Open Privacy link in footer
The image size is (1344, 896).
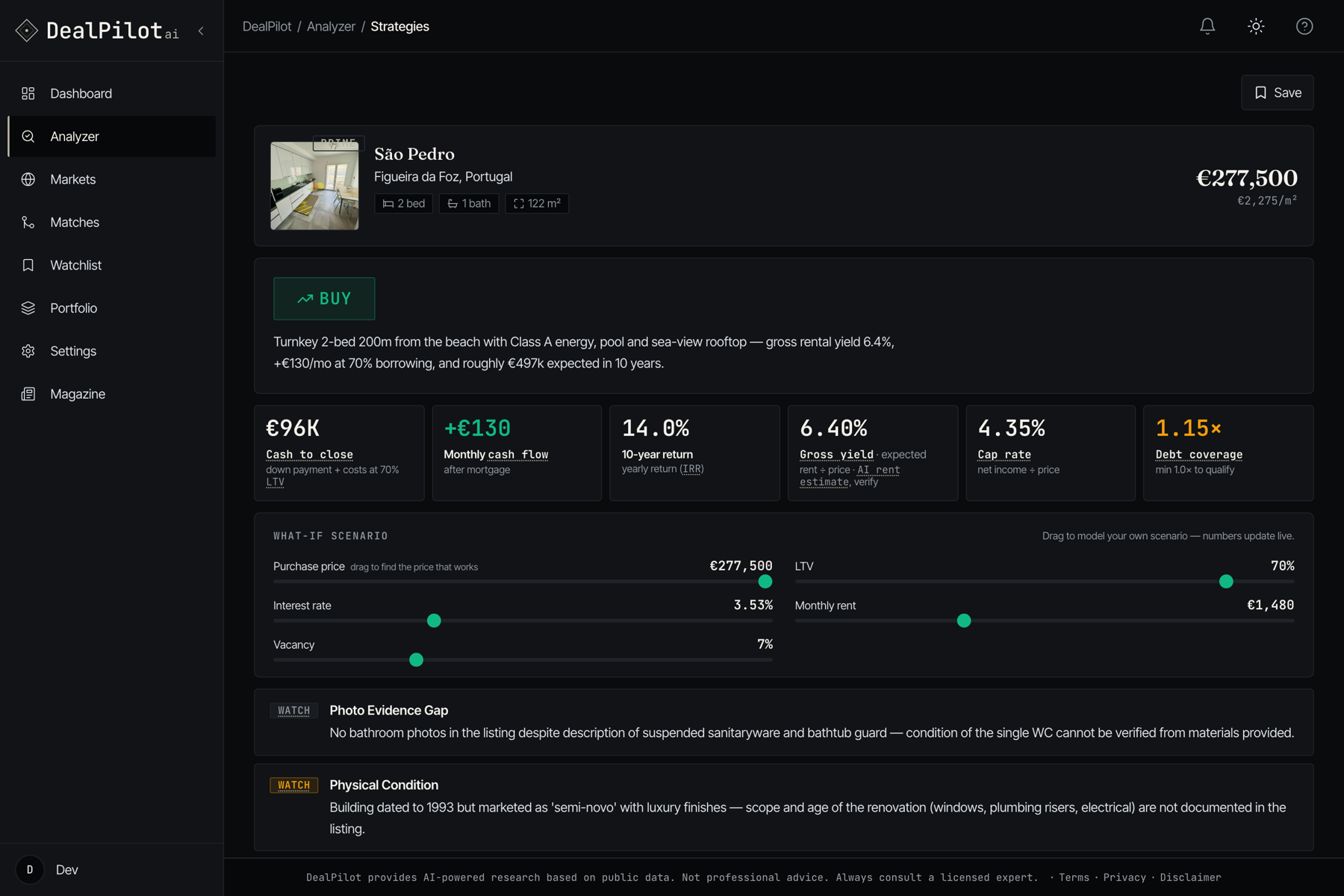1124,877
